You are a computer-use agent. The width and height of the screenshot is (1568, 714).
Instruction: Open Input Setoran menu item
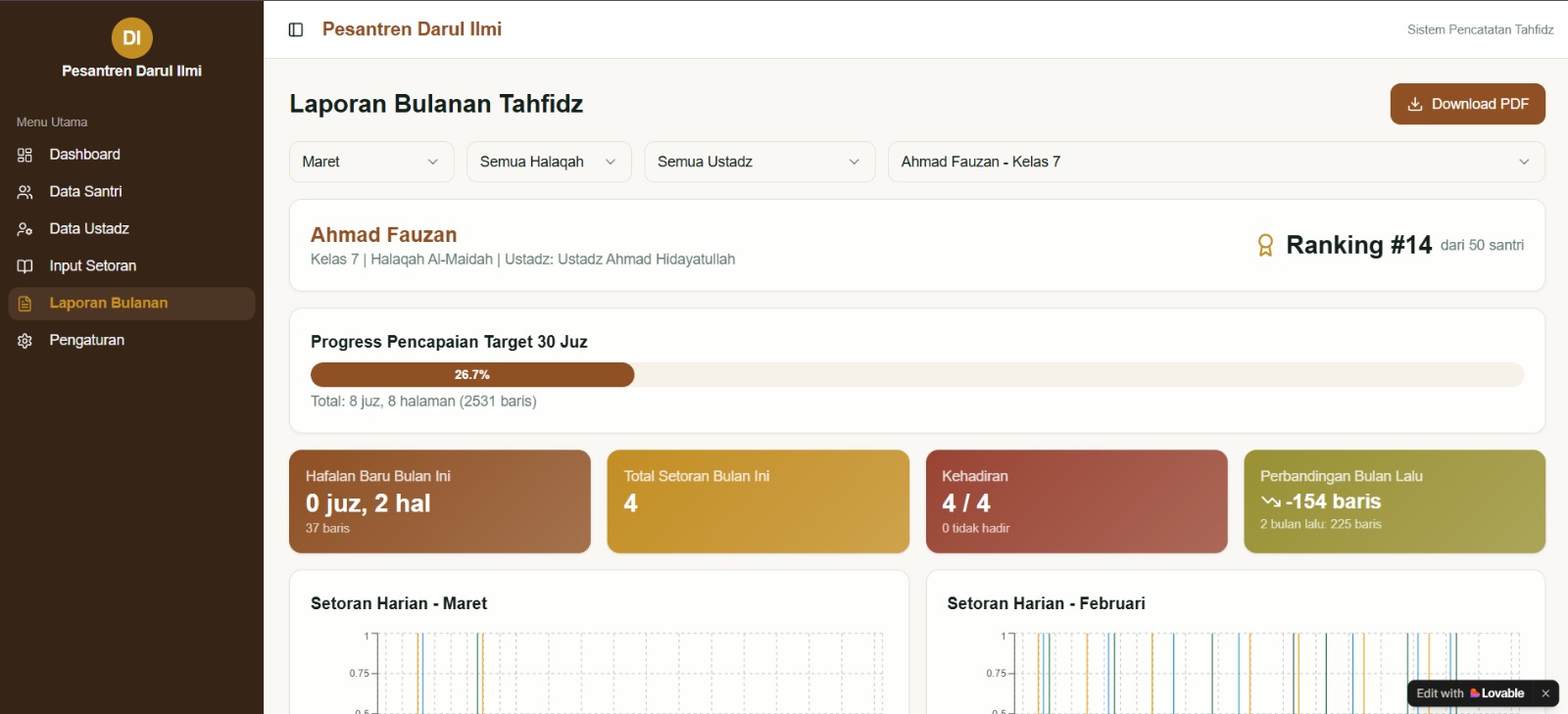pos(93,266)
